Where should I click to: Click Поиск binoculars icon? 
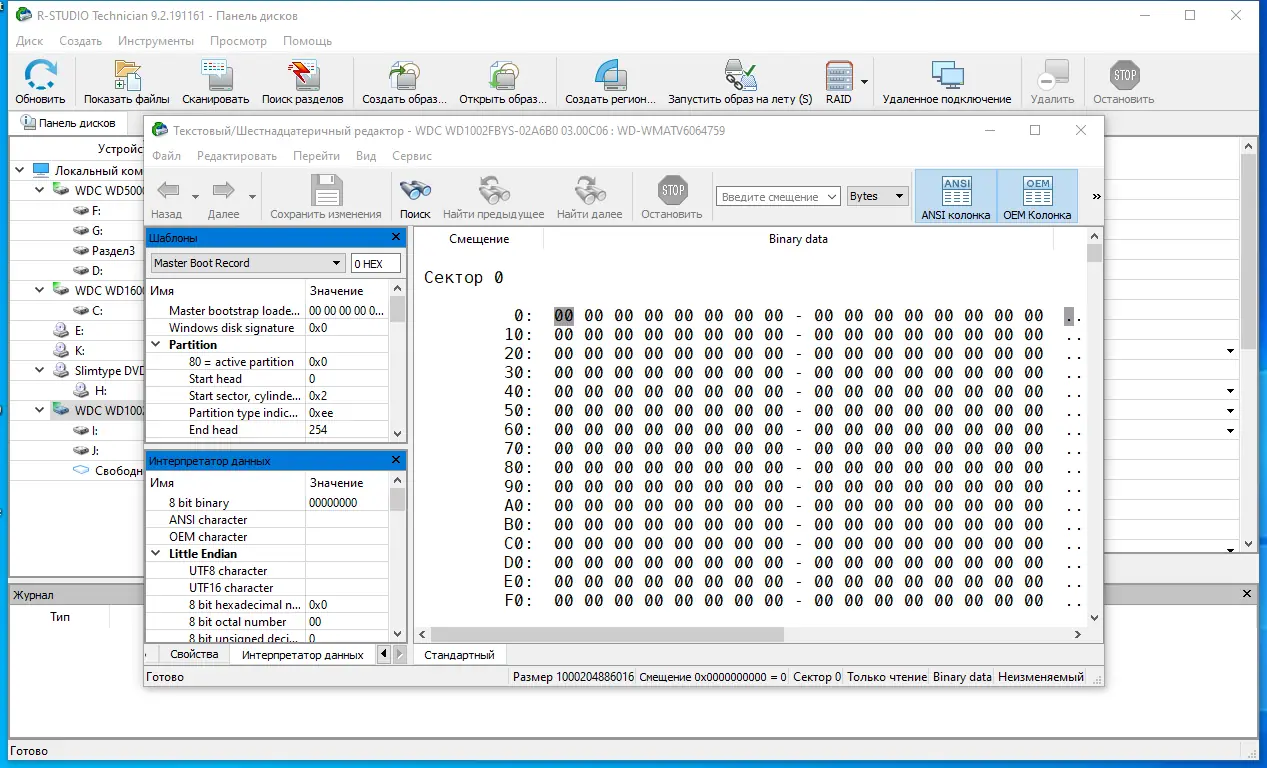(415, 190)
